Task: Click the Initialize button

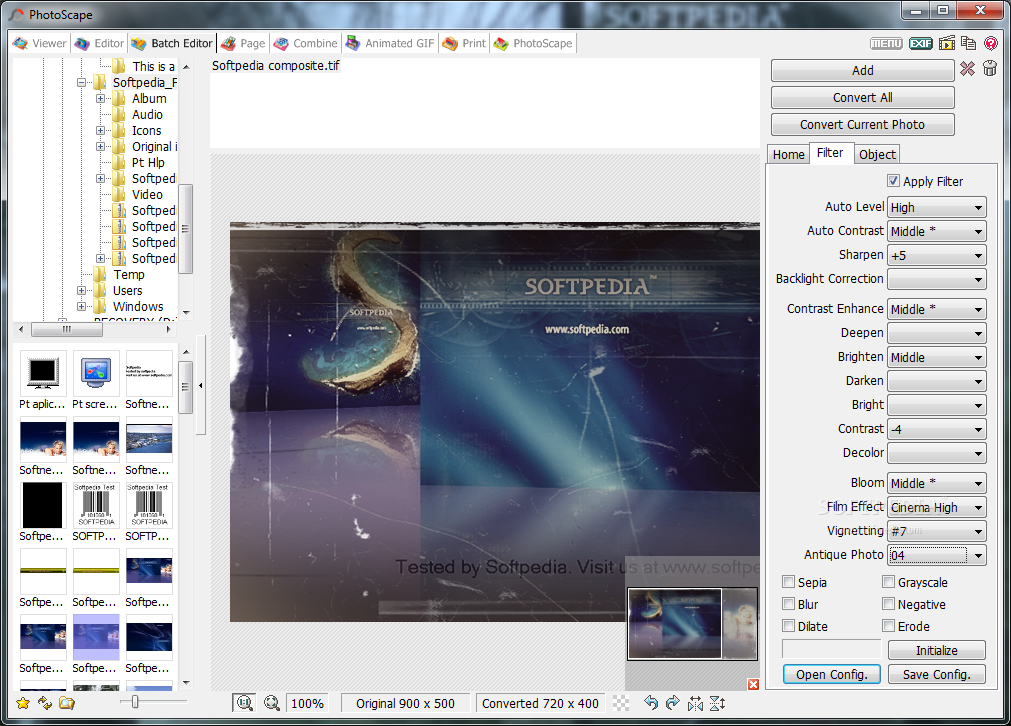Action: 937,650
